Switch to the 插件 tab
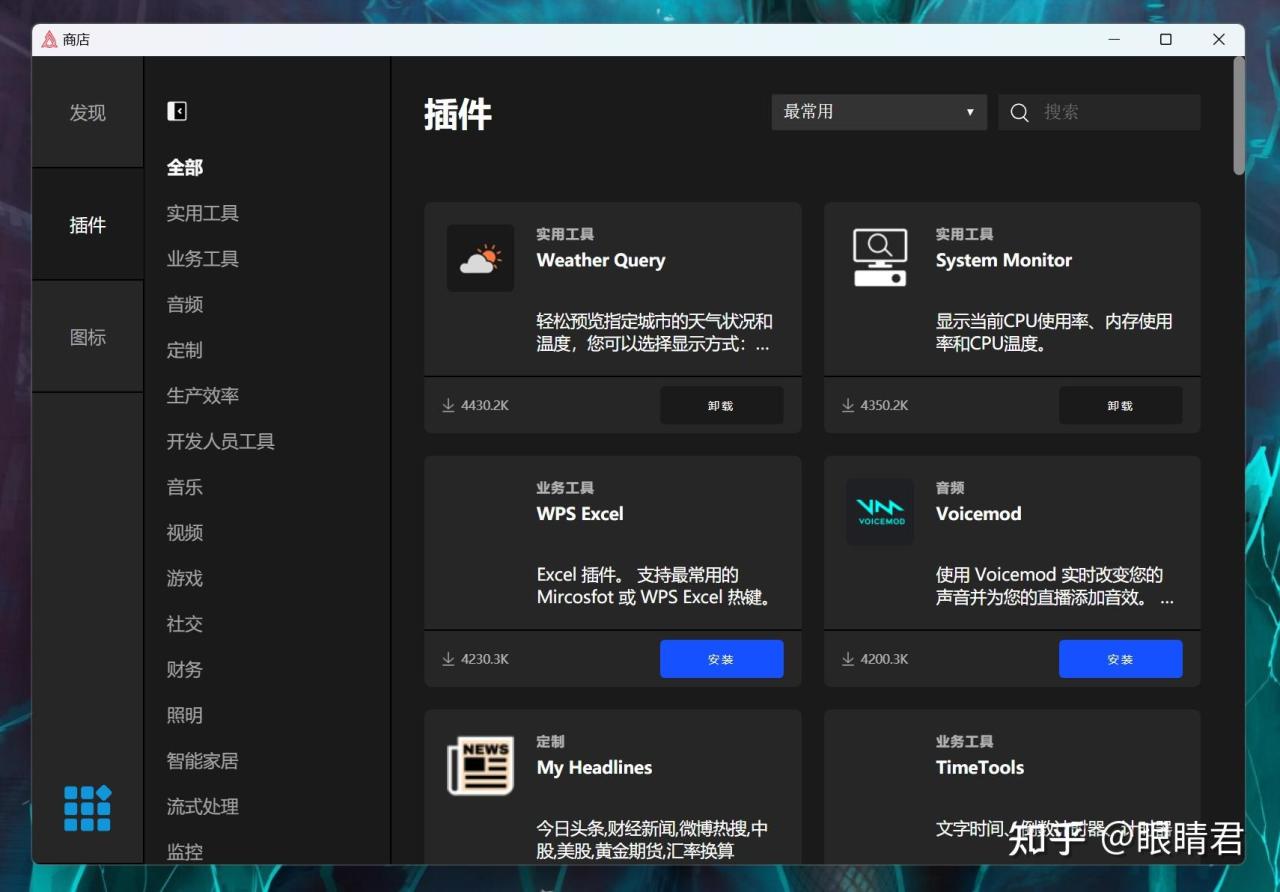Screen dimensions: 1280x892 (x=88, y=225)
